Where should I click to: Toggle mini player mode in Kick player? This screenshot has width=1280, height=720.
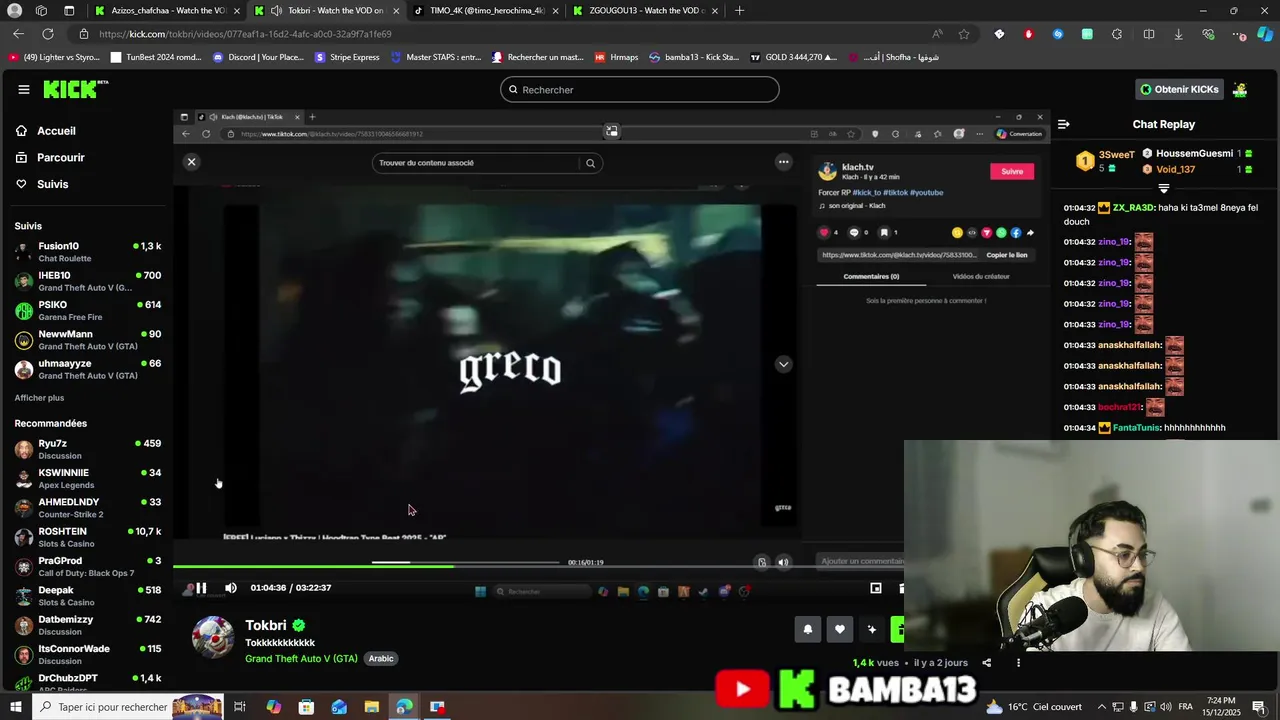click(876, 588)
